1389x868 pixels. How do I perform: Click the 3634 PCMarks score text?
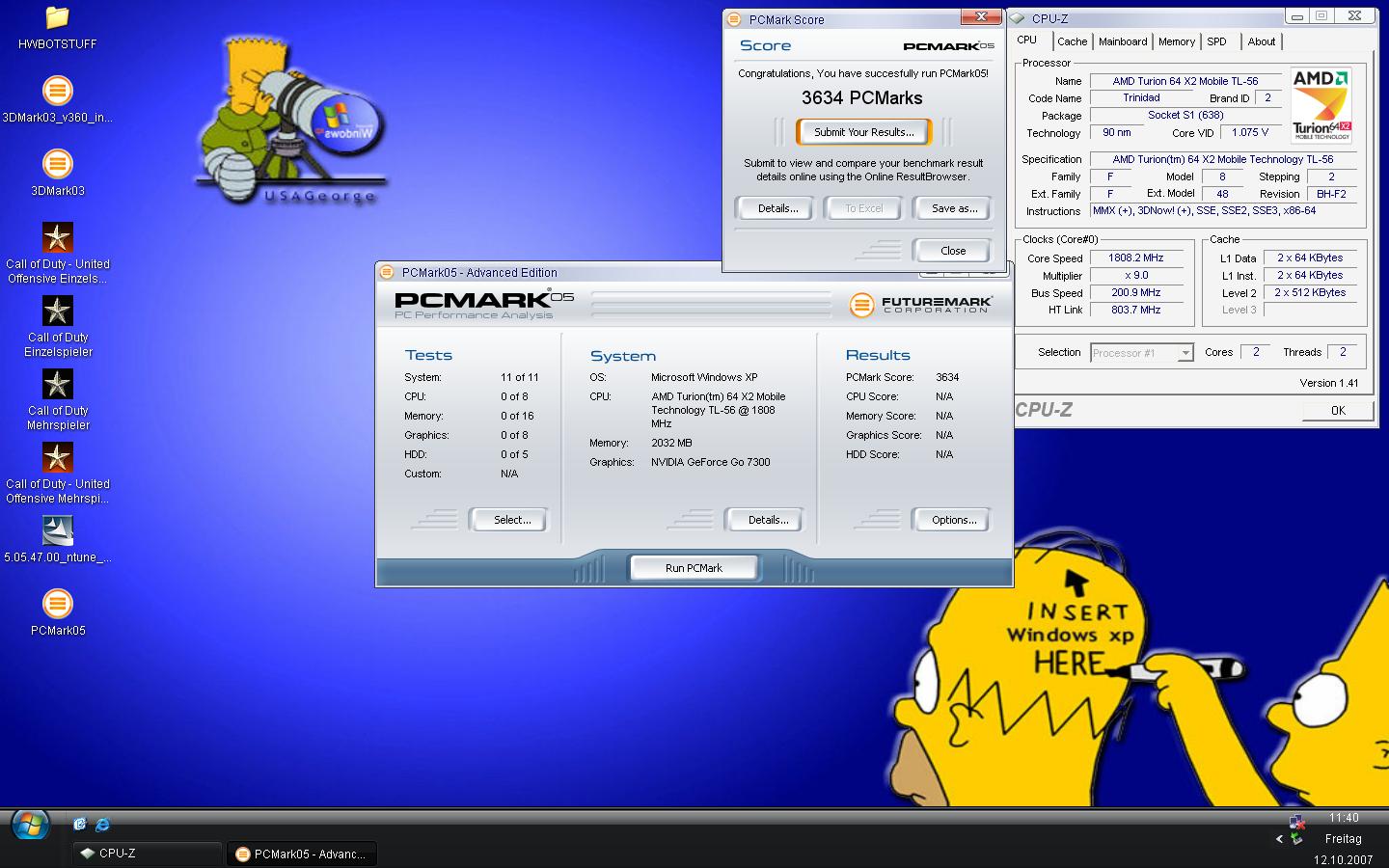(861, 97)
